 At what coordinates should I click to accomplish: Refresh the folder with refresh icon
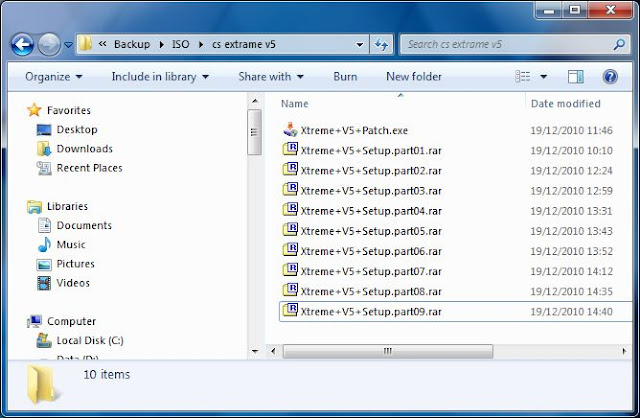point(381,44)
